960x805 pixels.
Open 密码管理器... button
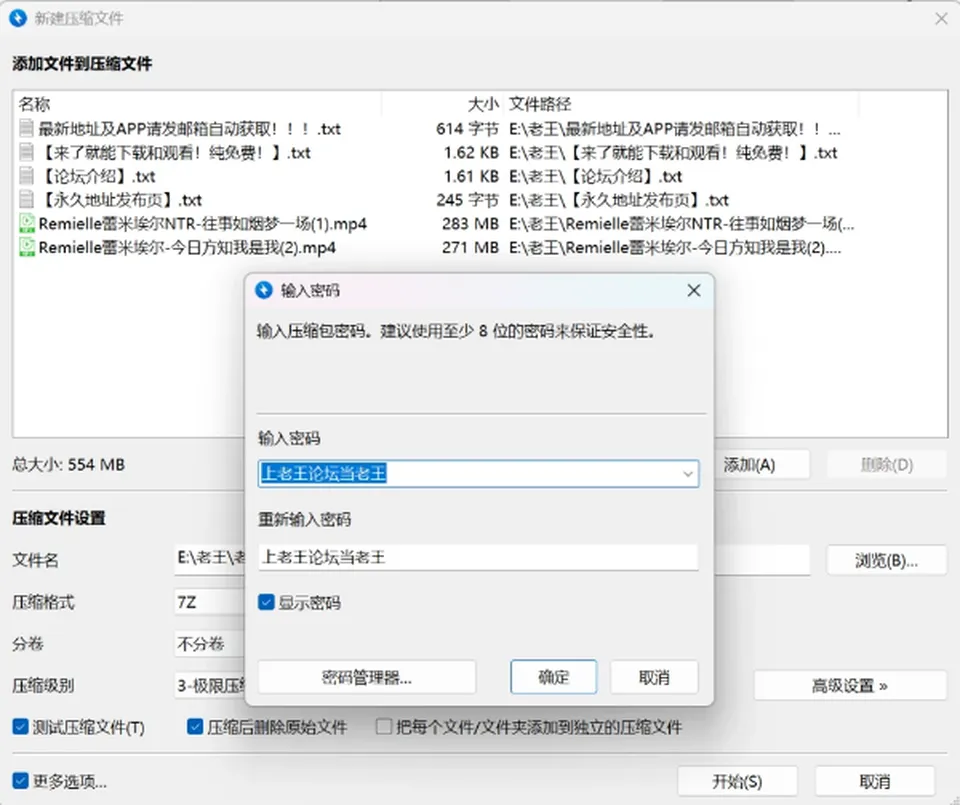367,677
